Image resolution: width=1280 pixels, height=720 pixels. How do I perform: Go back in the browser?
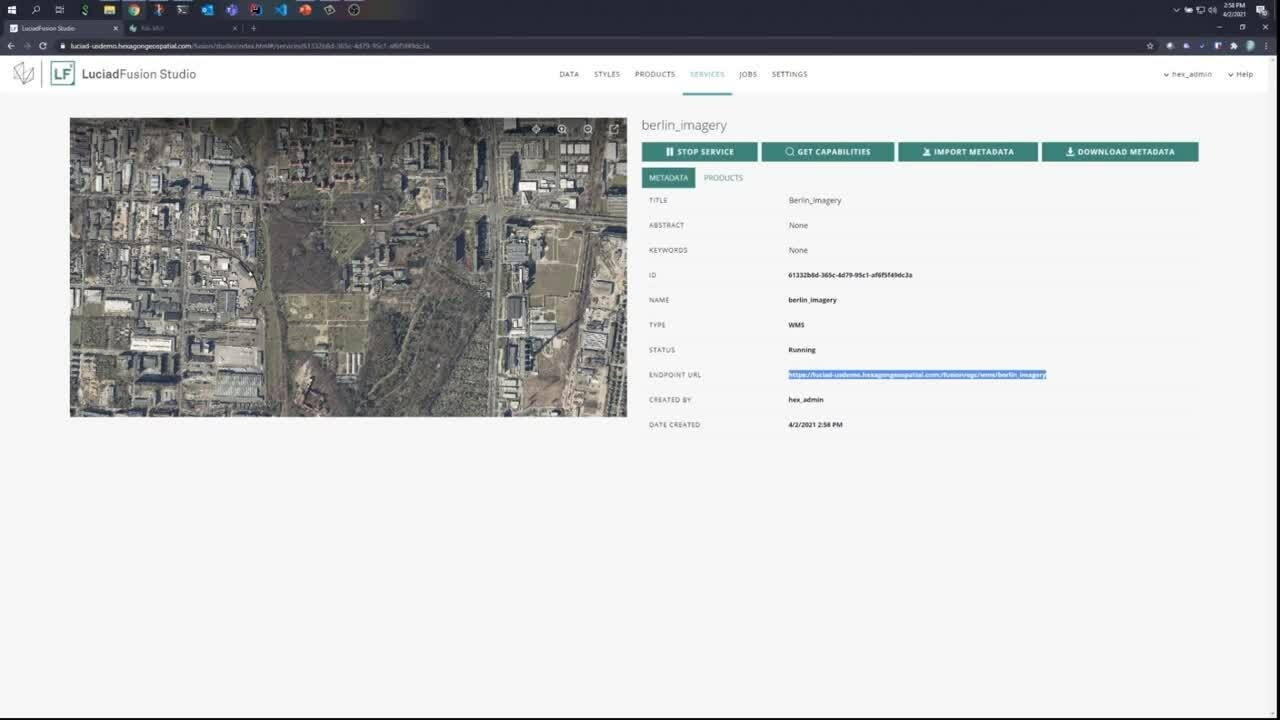point(11,46)
